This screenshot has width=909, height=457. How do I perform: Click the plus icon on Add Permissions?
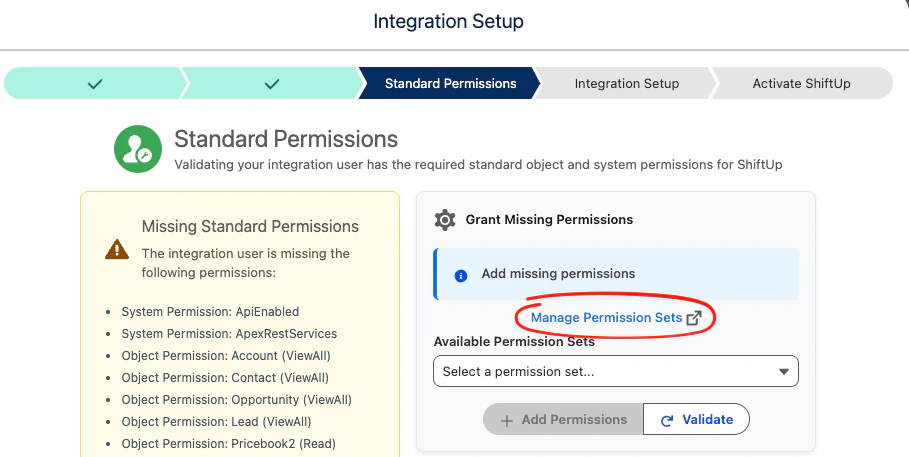point(507,420)
